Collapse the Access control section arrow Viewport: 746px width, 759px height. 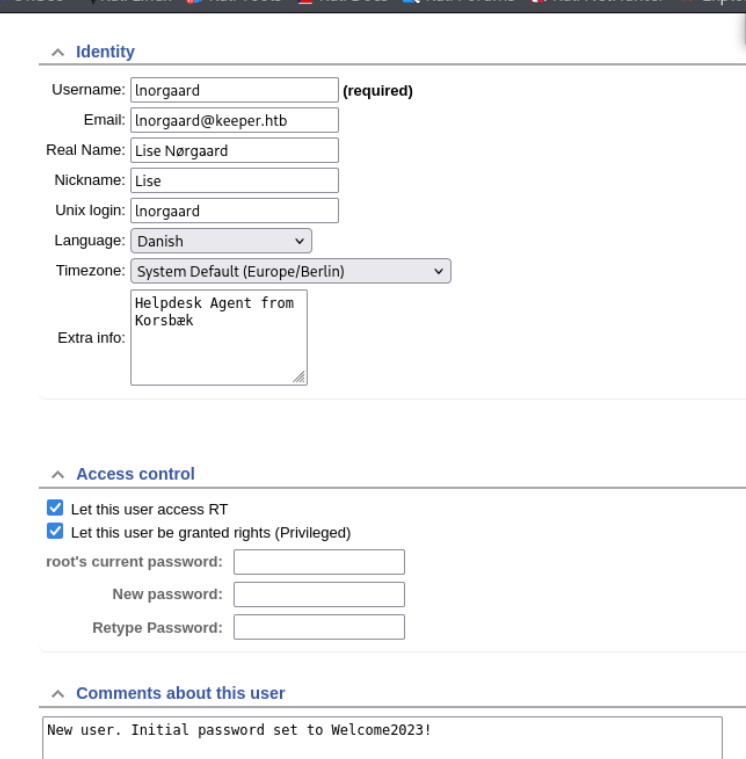pyautogui.click(x=57, y=474)
